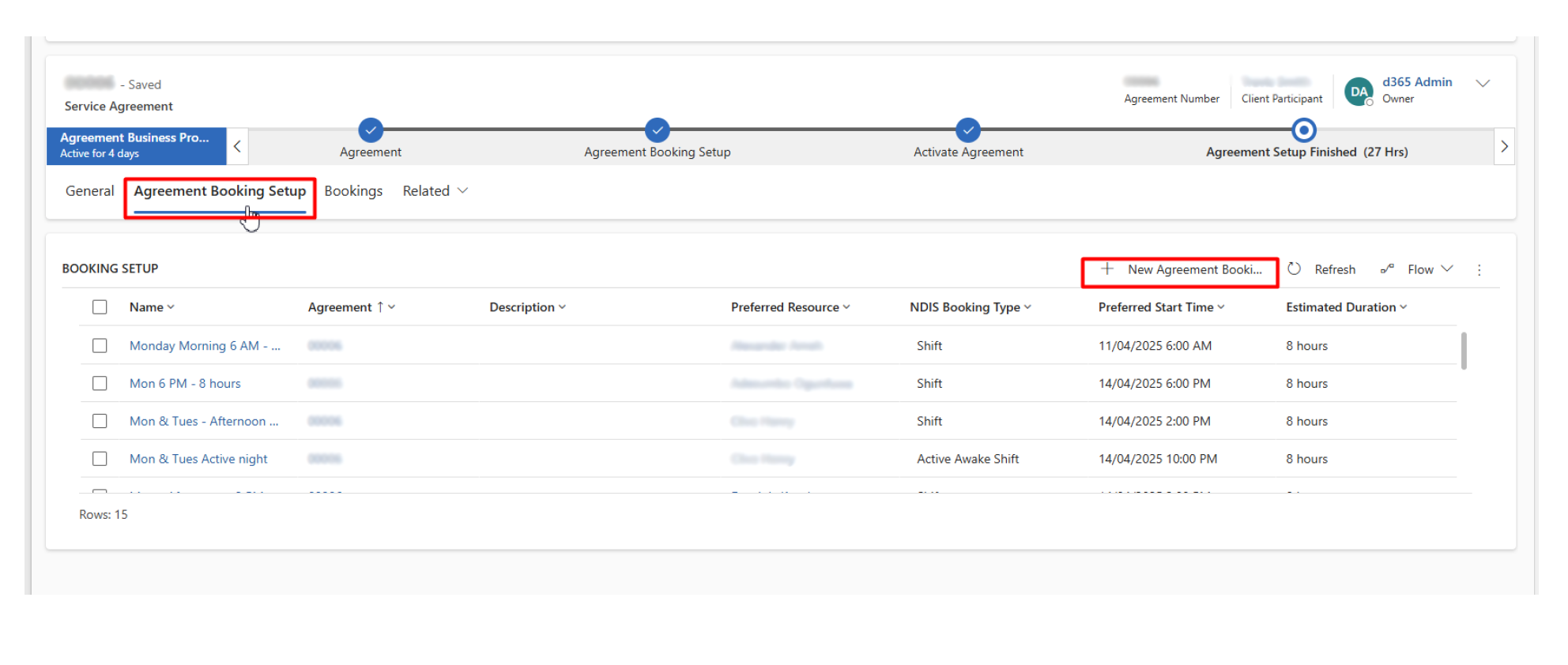Open the Mon 6 PM - 8 hours record
Image resolution: width=1568 pixels, height=665 pixels.
(185, 384)
